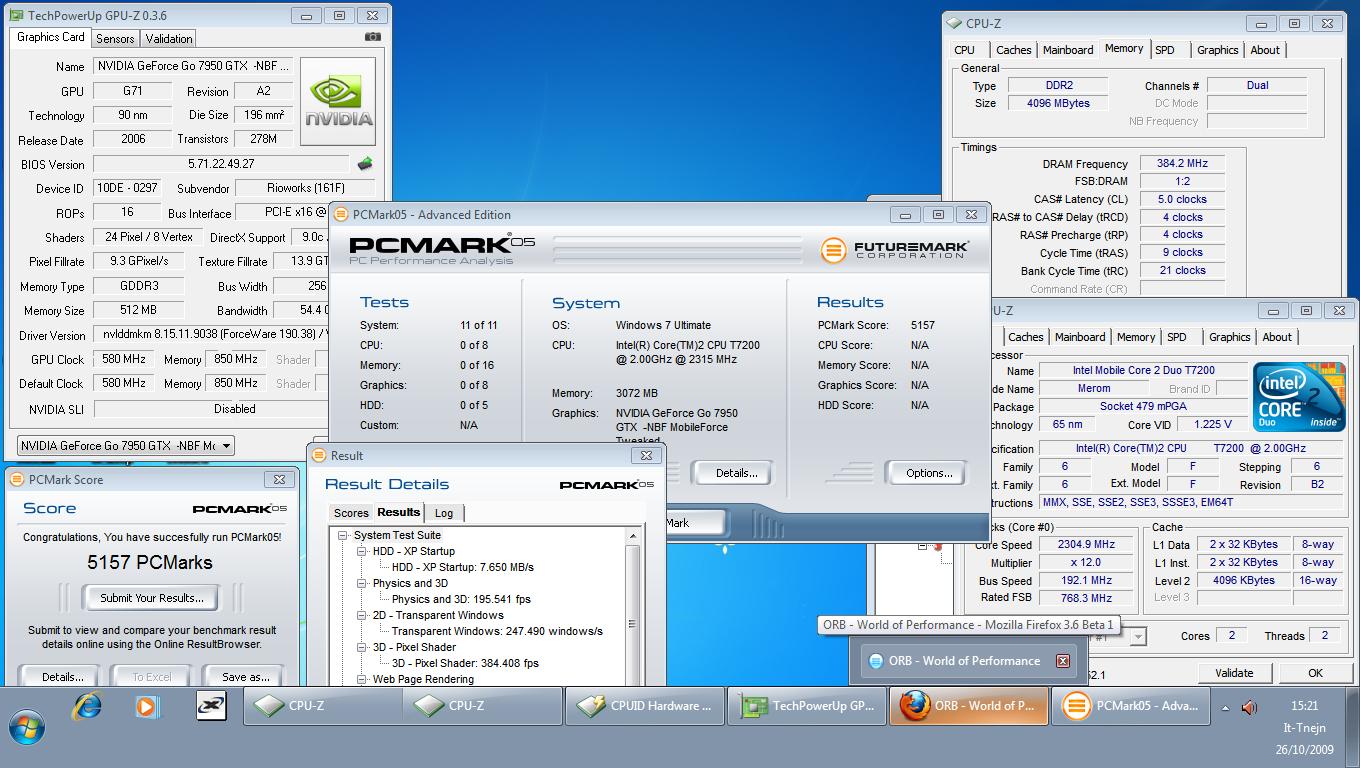This screenshot has width=1360, height=768.
Task: Show hidden tray icons arrow
Action: click(1225, 707)
